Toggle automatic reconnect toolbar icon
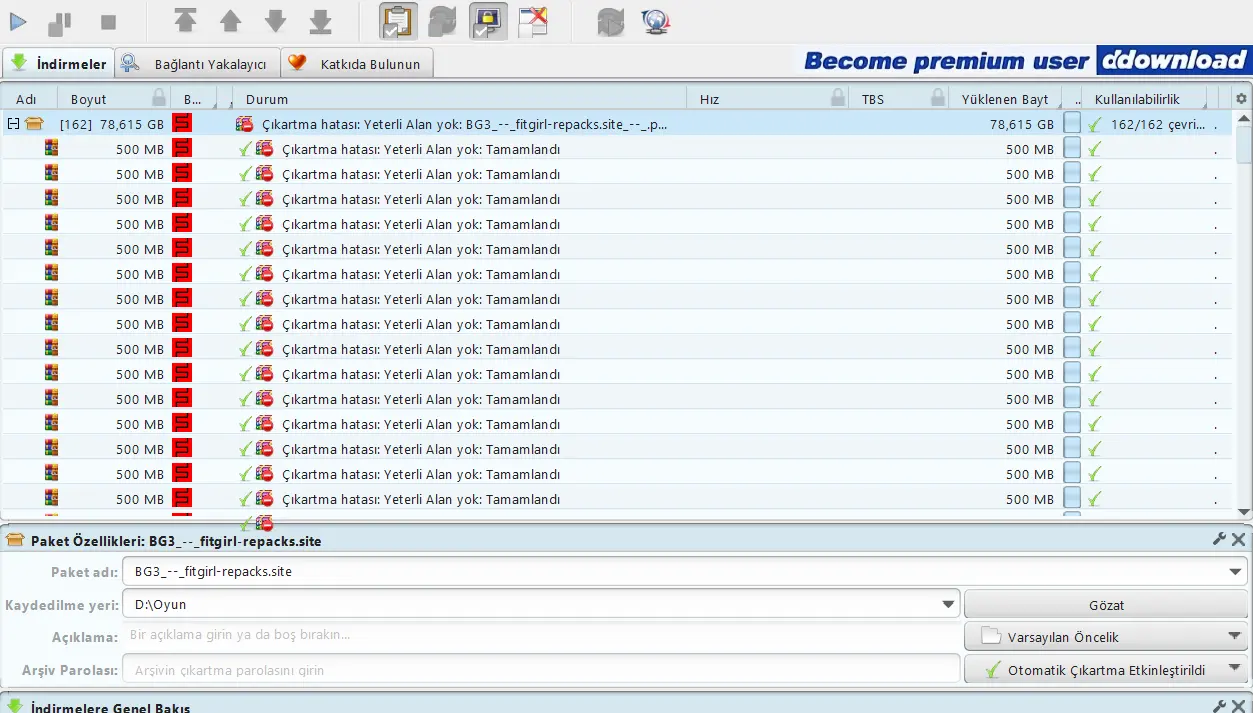The image size is (1253, 713). point(443,21)
